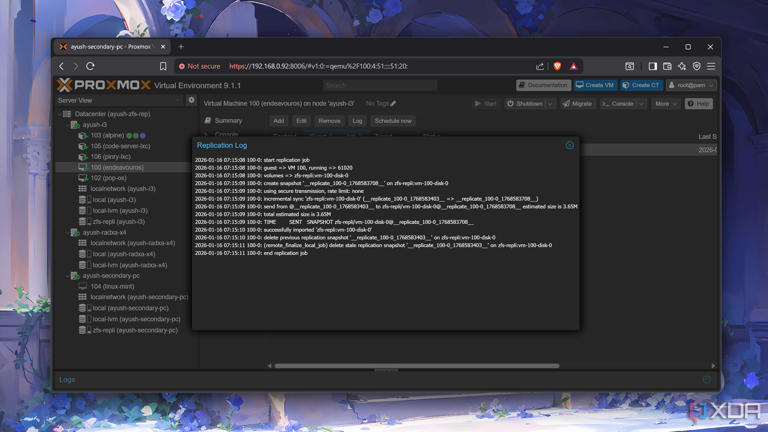Select storage zfs-repli (ayush-secondary-pc)
This screenshot has height=432, width=768.
click(x=135, y=330)
